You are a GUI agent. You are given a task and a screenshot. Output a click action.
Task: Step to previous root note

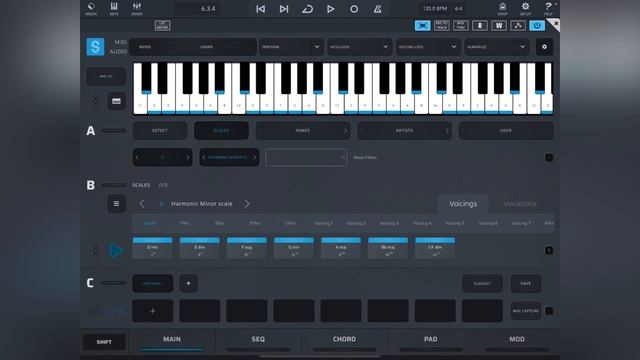click(x=137, y=158)
